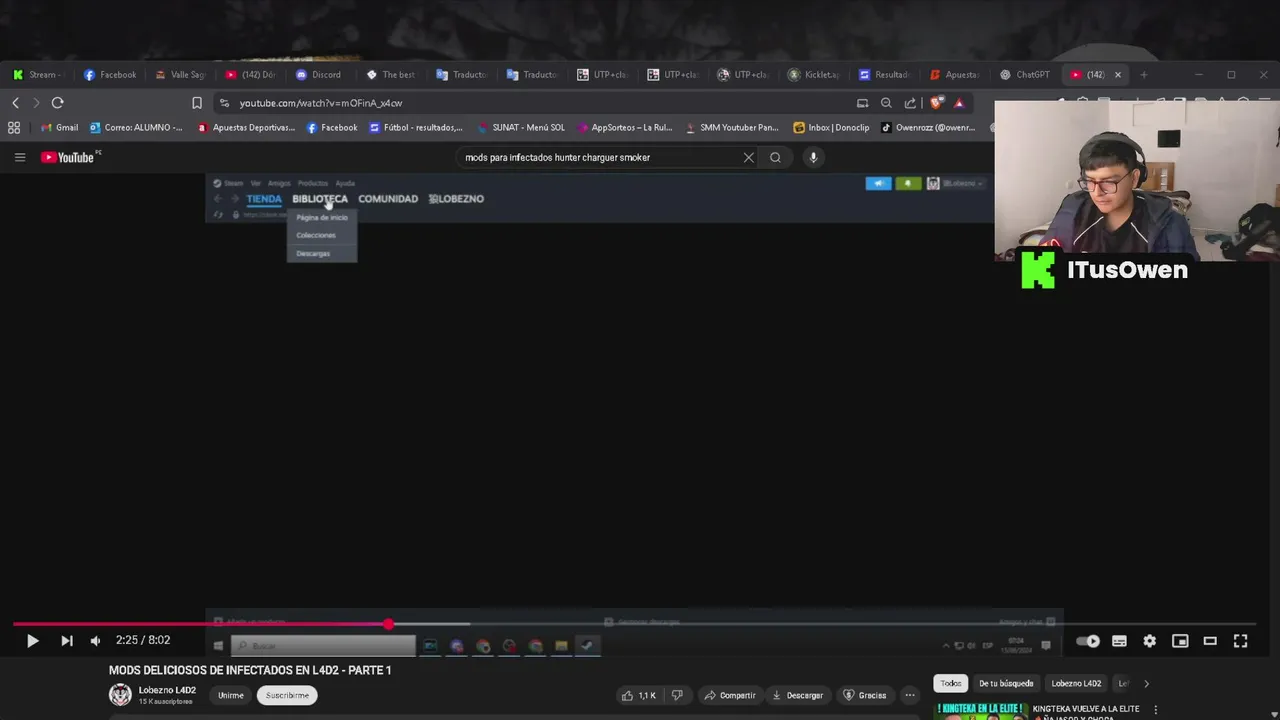
Task: Mute the video volume
Action: click(95, 641)
